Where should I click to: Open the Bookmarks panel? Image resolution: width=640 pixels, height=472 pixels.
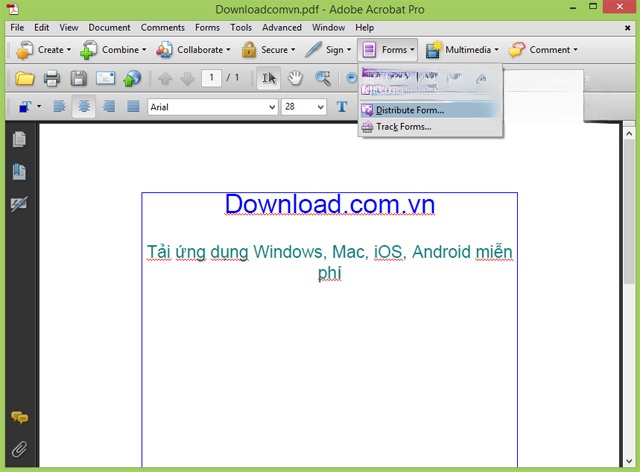coord(19,171)
